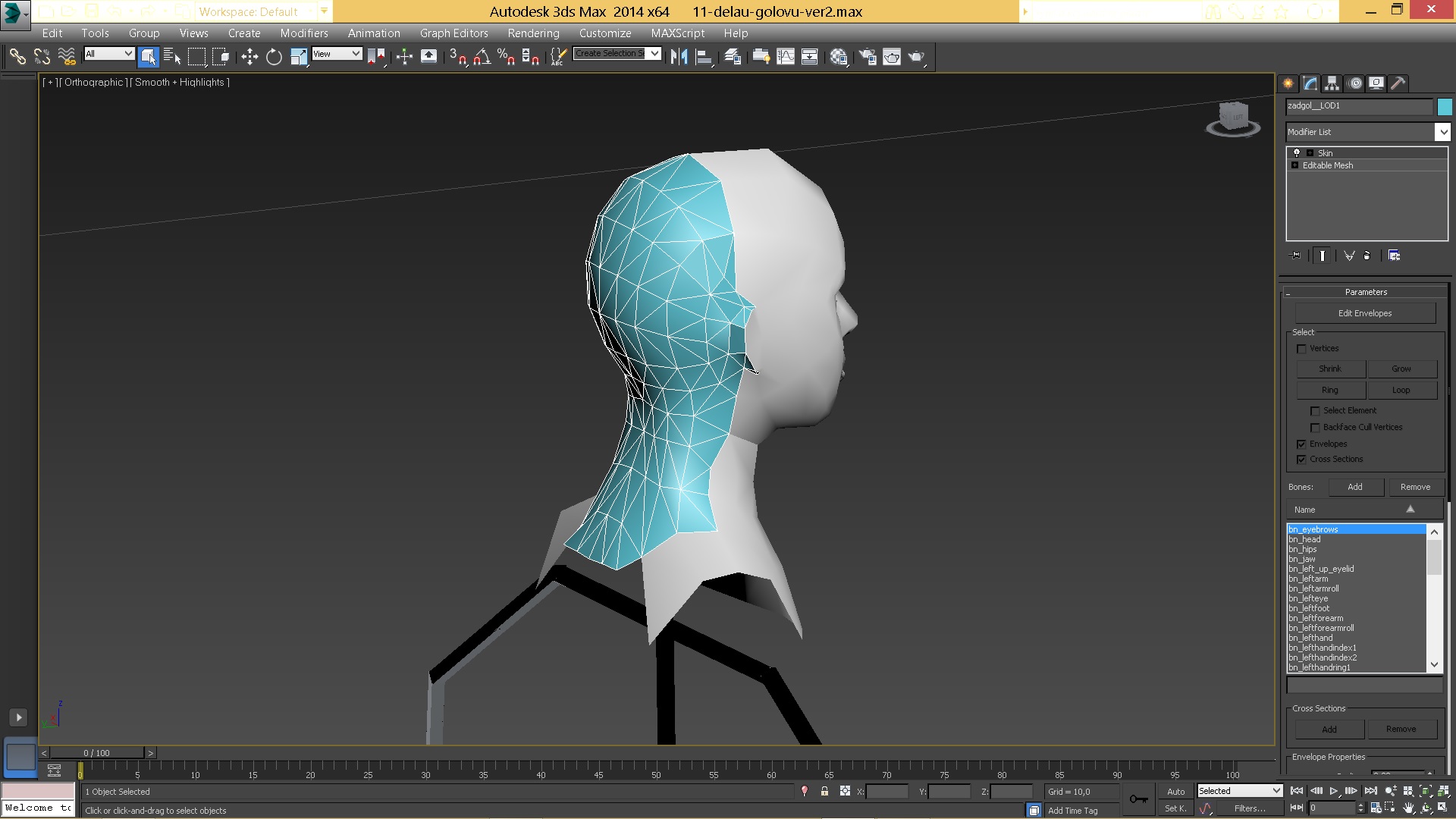Open the Modifiers menu

tap(303, 33)
